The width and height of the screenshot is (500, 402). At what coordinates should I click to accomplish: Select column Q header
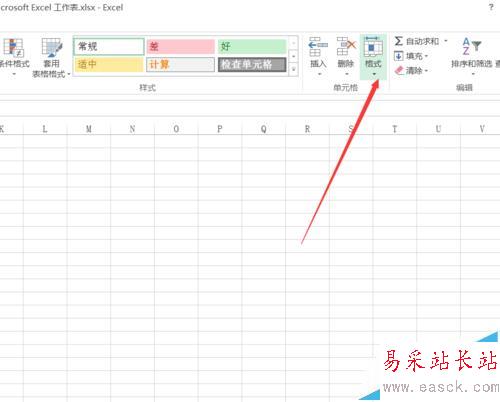tap(264, 129)
